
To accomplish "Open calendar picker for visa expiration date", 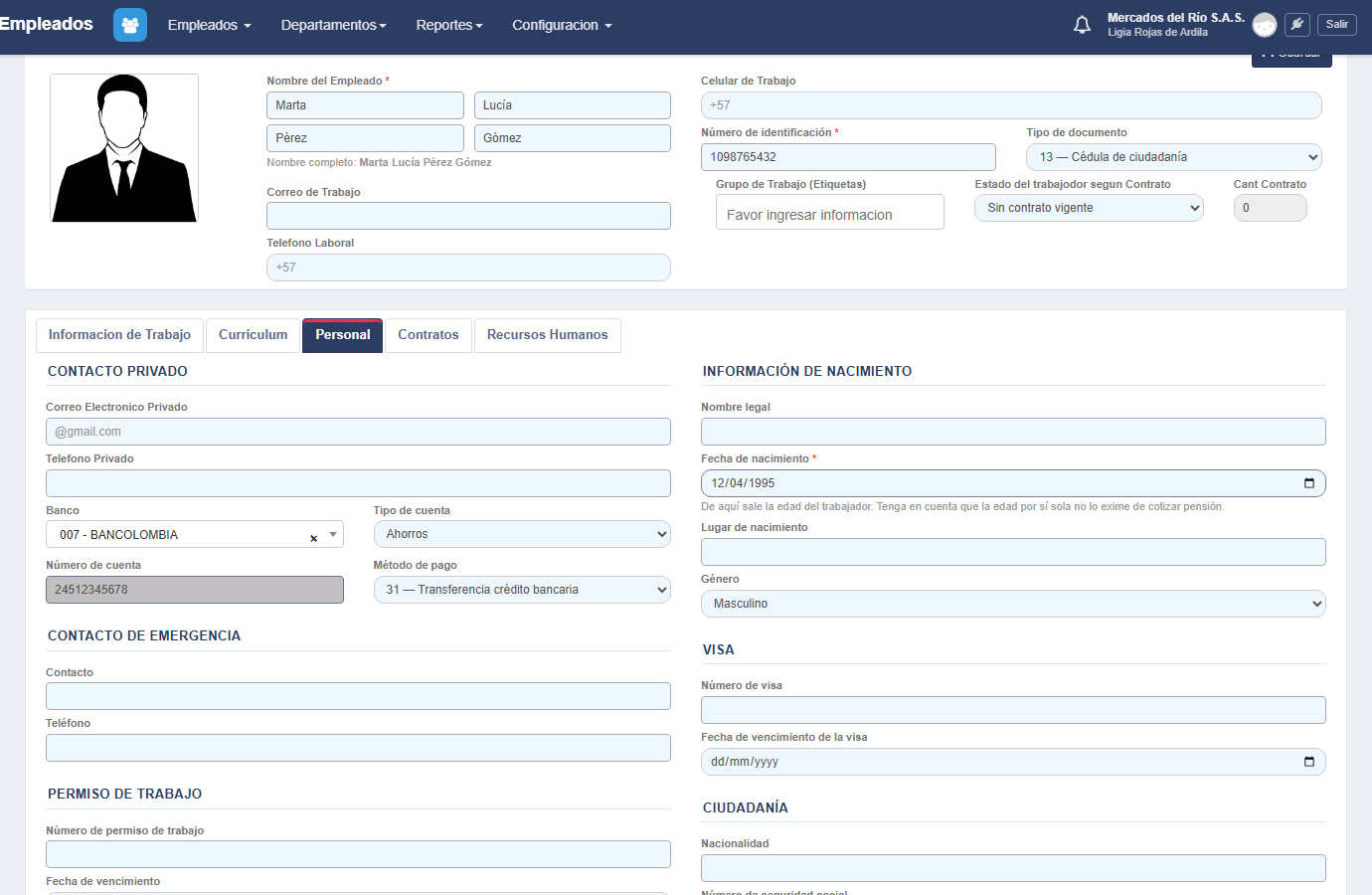I will 1309,762.
